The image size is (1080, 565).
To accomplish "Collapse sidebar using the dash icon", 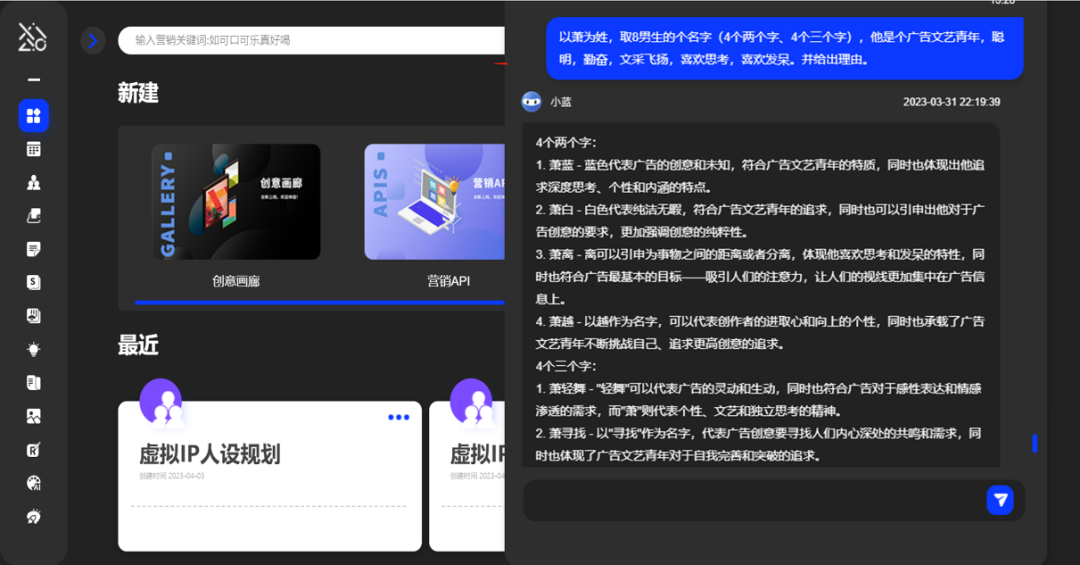I will pyautogui.click(x=34, y=80).
